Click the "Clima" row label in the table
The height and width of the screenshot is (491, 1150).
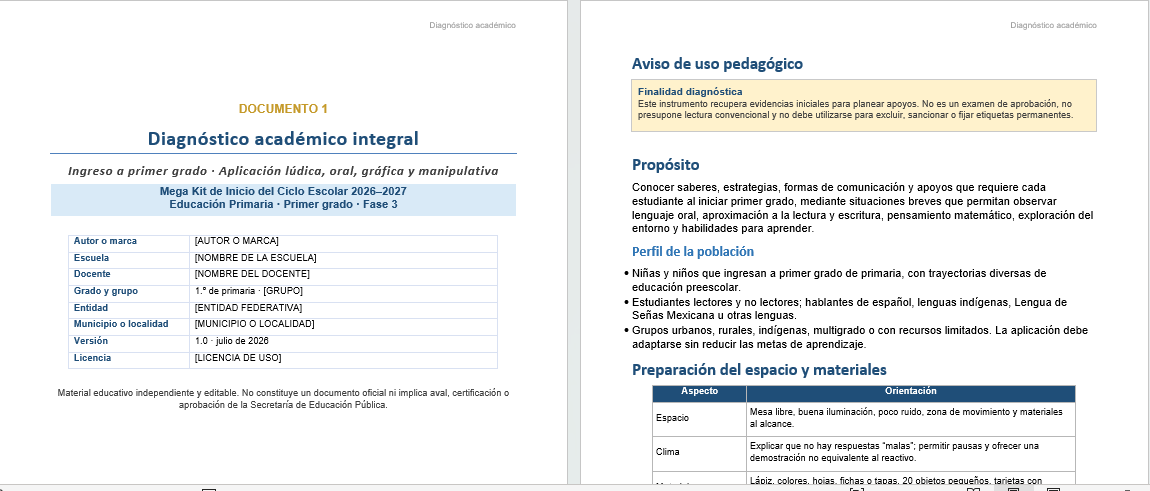click(x=667, y=452)
